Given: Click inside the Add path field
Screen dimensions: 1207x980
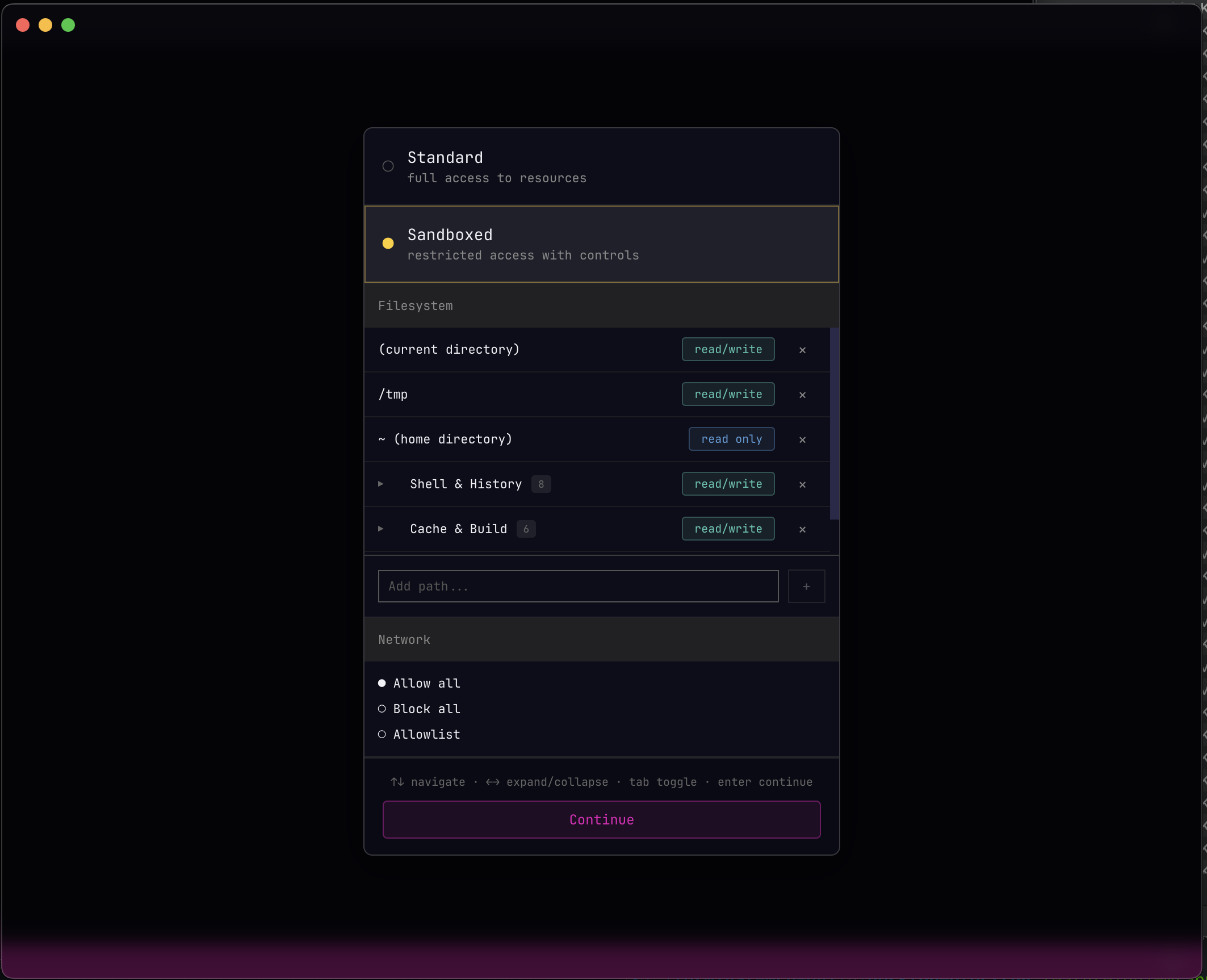Looking at the screenshot, I should (578, 586).
